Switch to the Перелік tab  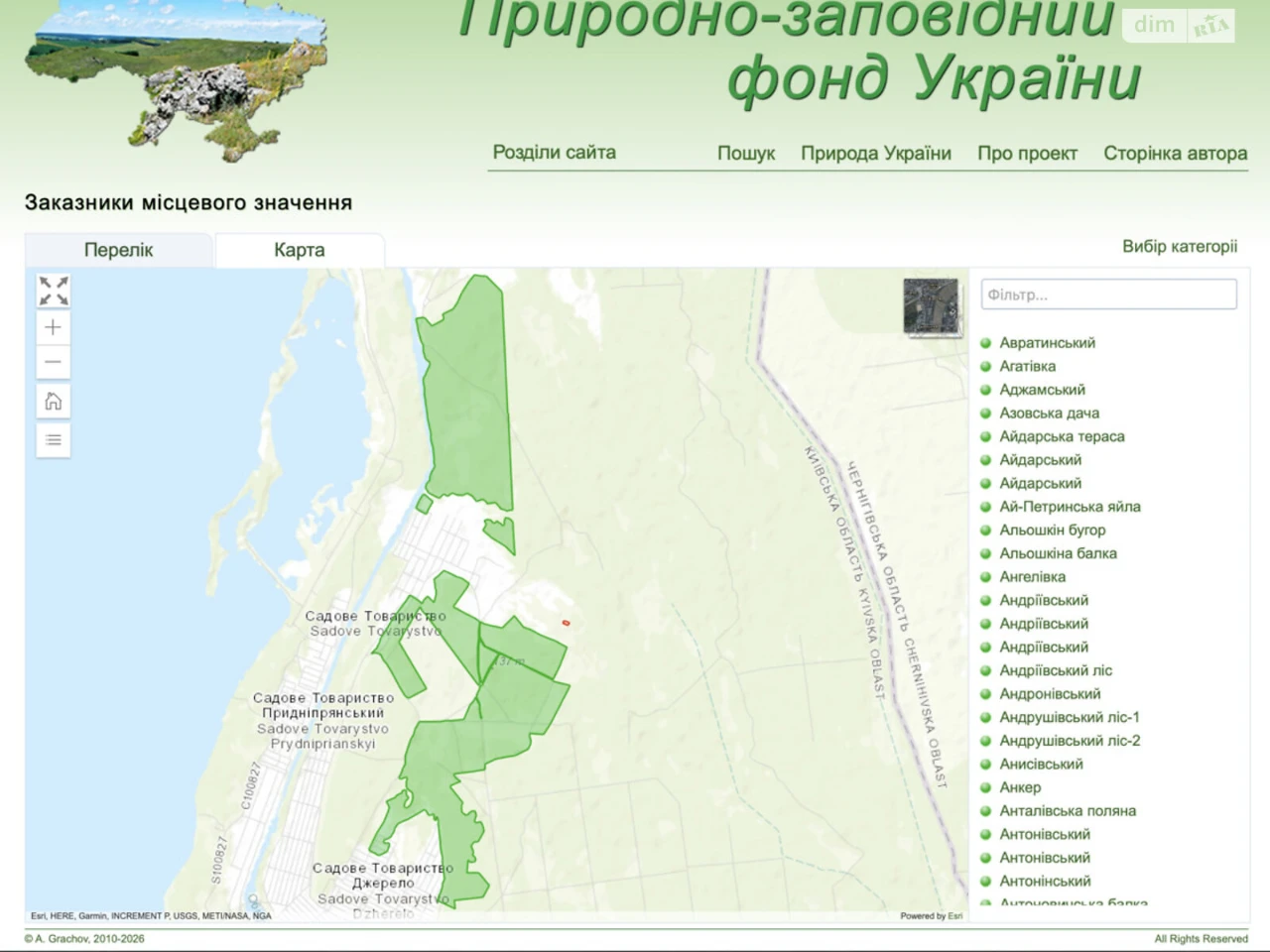click(x=118, y=250)
